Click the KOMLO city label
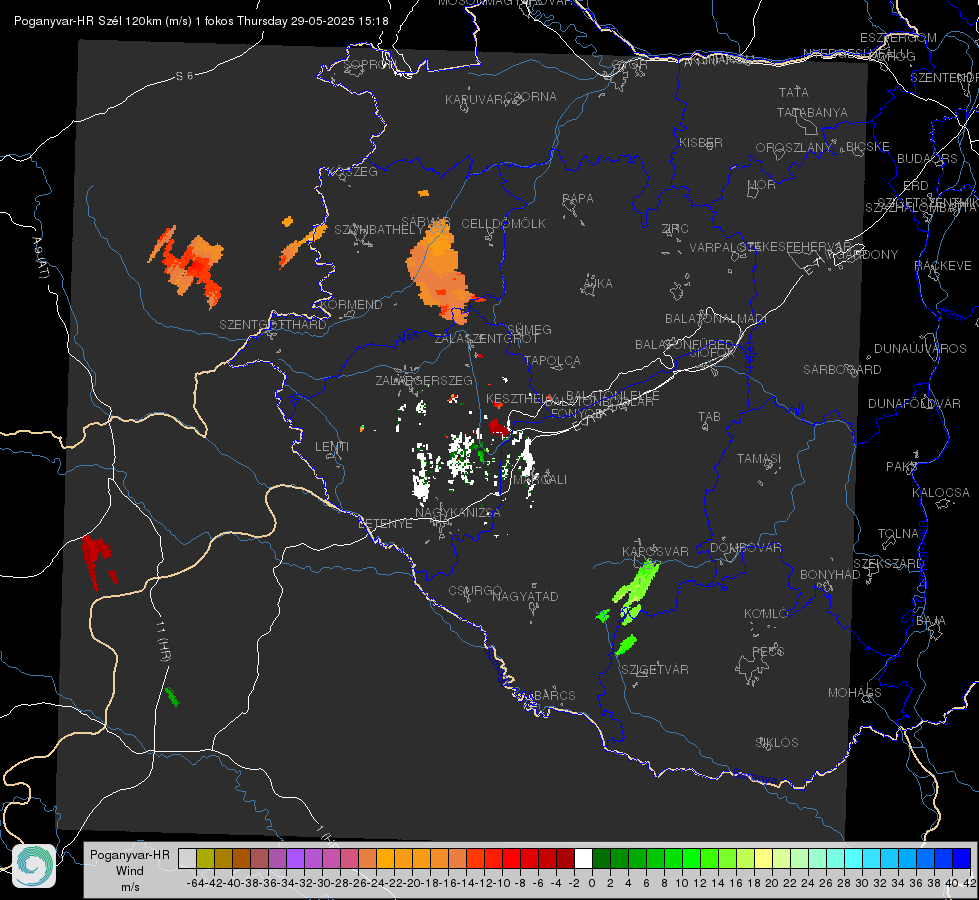Screen dimensions: 979x900 coord(766,614)
